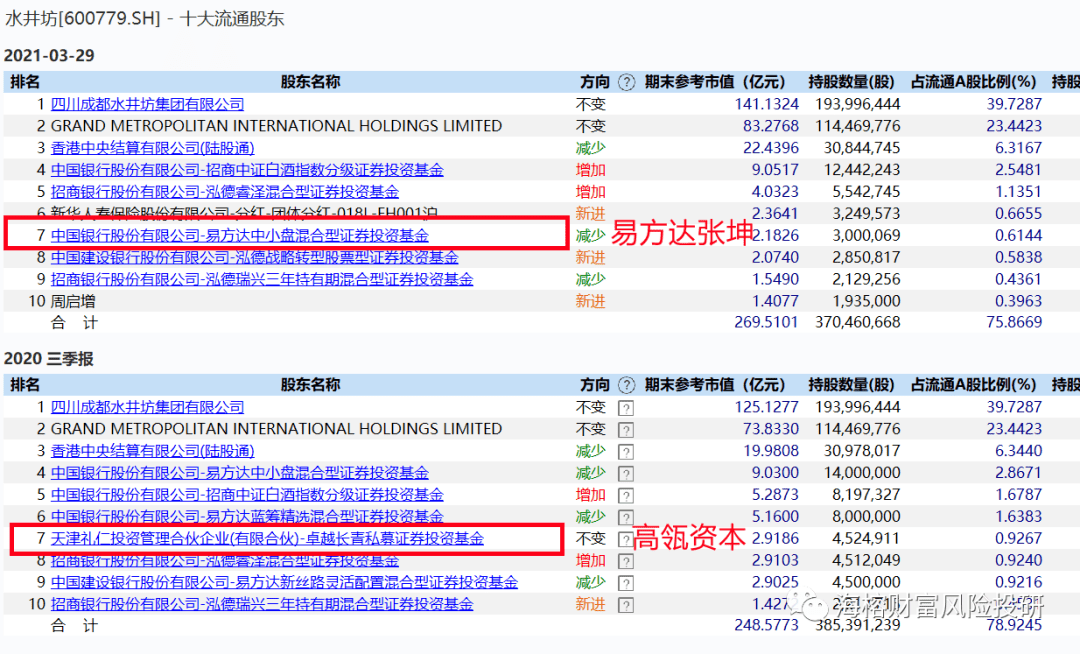1080x654 pixels.
Task: Select GRAND METROPOLITAN INTERNATIONAL HOLDINGS LIMITED in the 2021-03-29 table
Action: click(x=276, y=126)
